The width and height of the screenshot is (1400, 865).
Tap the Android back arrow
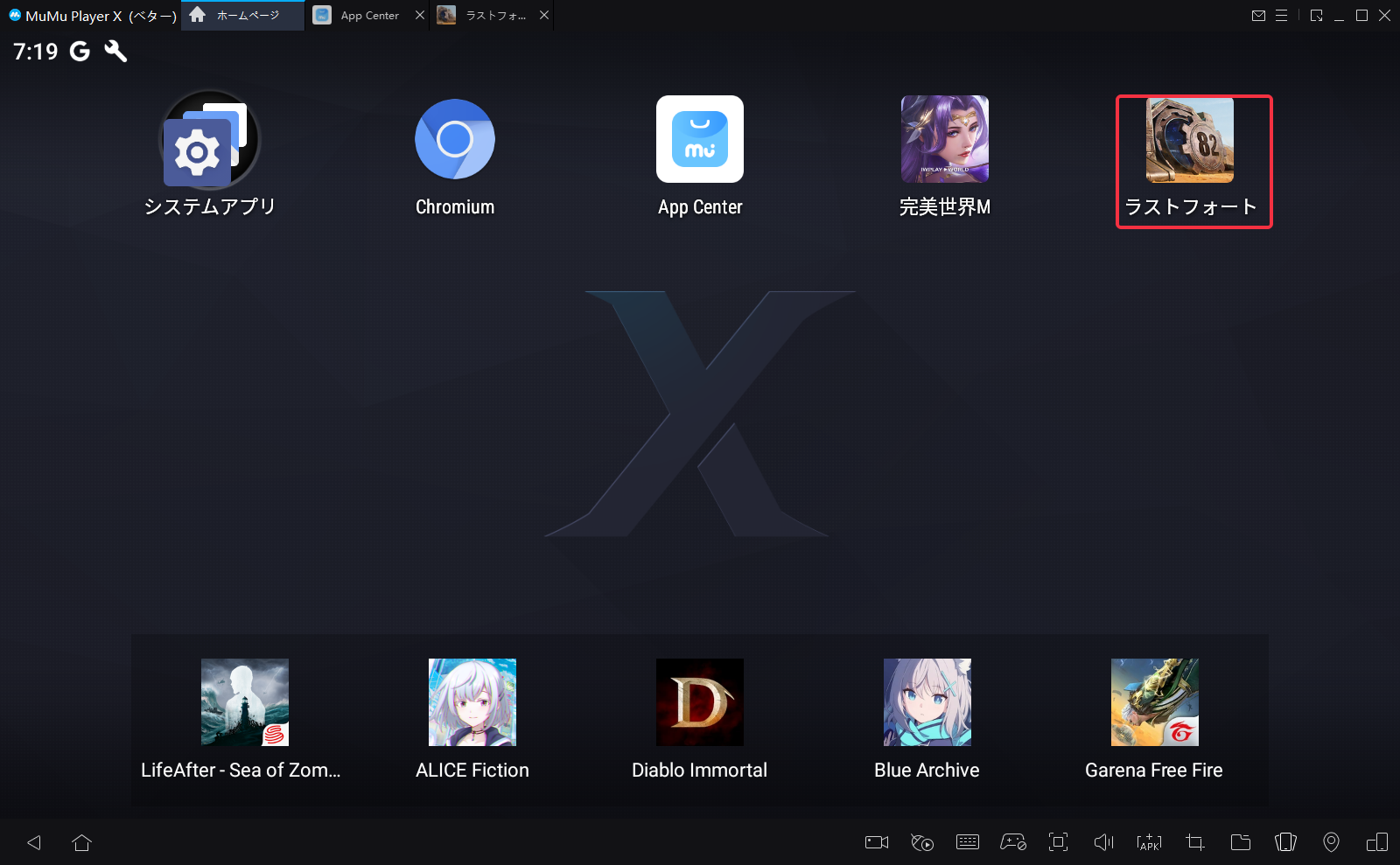click(x=34, y=842)
